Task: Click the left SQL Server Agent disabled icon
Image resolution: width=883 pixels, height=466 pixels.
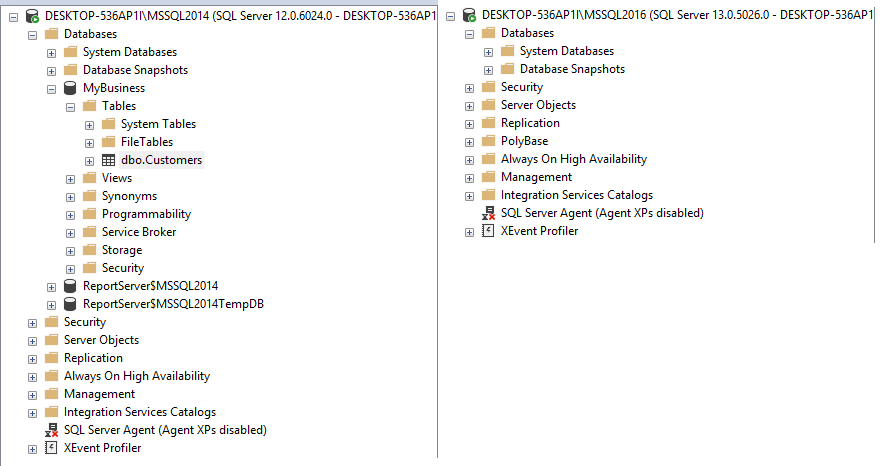Action: [51, 430]
